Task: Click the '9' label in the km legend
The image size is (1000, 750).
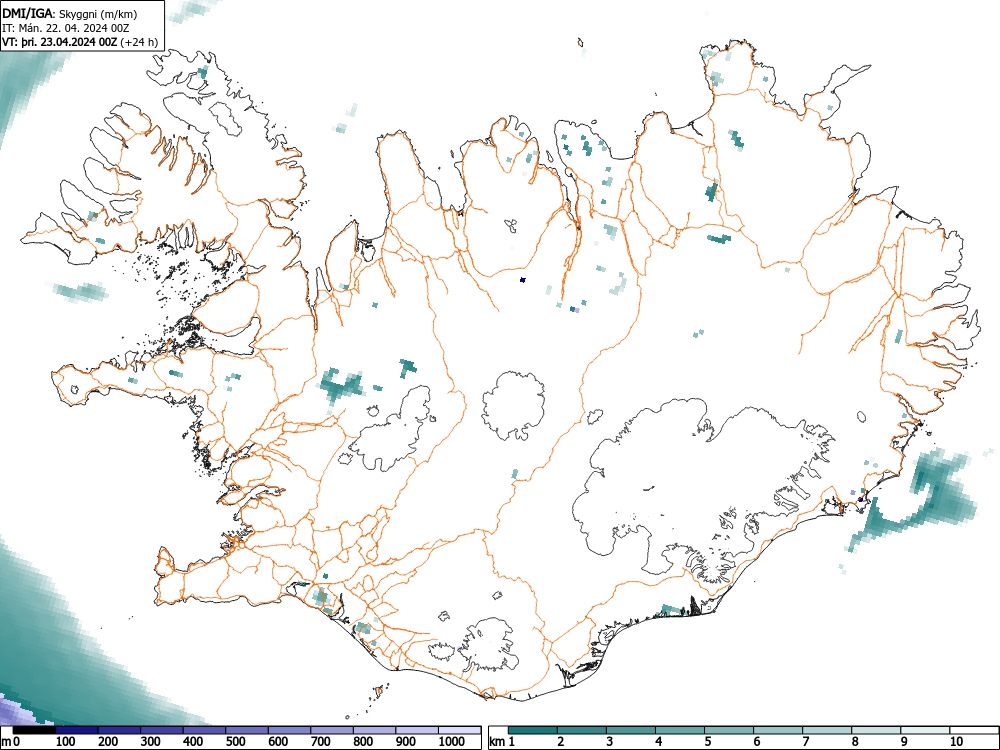Action: (904, 742)
